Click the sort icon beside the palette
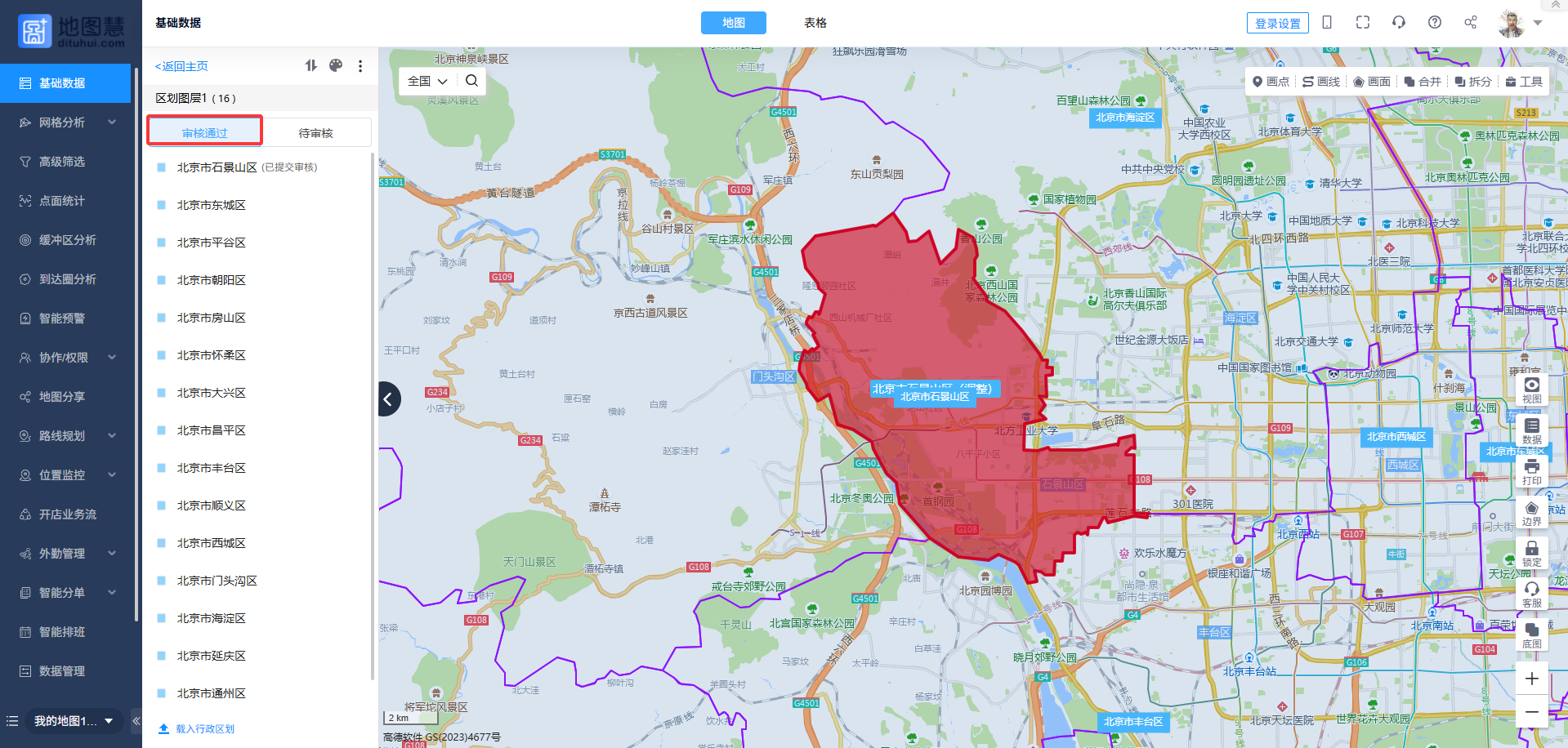This screenshot has width=1568, height=748. 310,65
